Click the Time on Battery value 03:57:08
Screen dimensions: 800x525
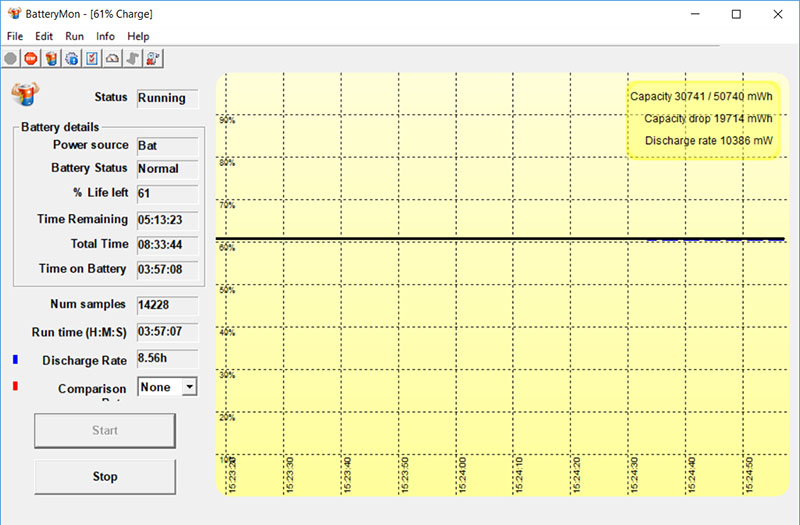167,269
